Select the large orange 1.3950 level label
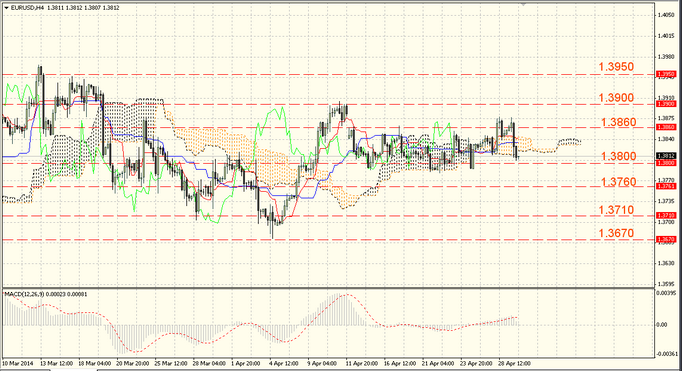This screenshot has height=371, width=682. coord(616,67)
